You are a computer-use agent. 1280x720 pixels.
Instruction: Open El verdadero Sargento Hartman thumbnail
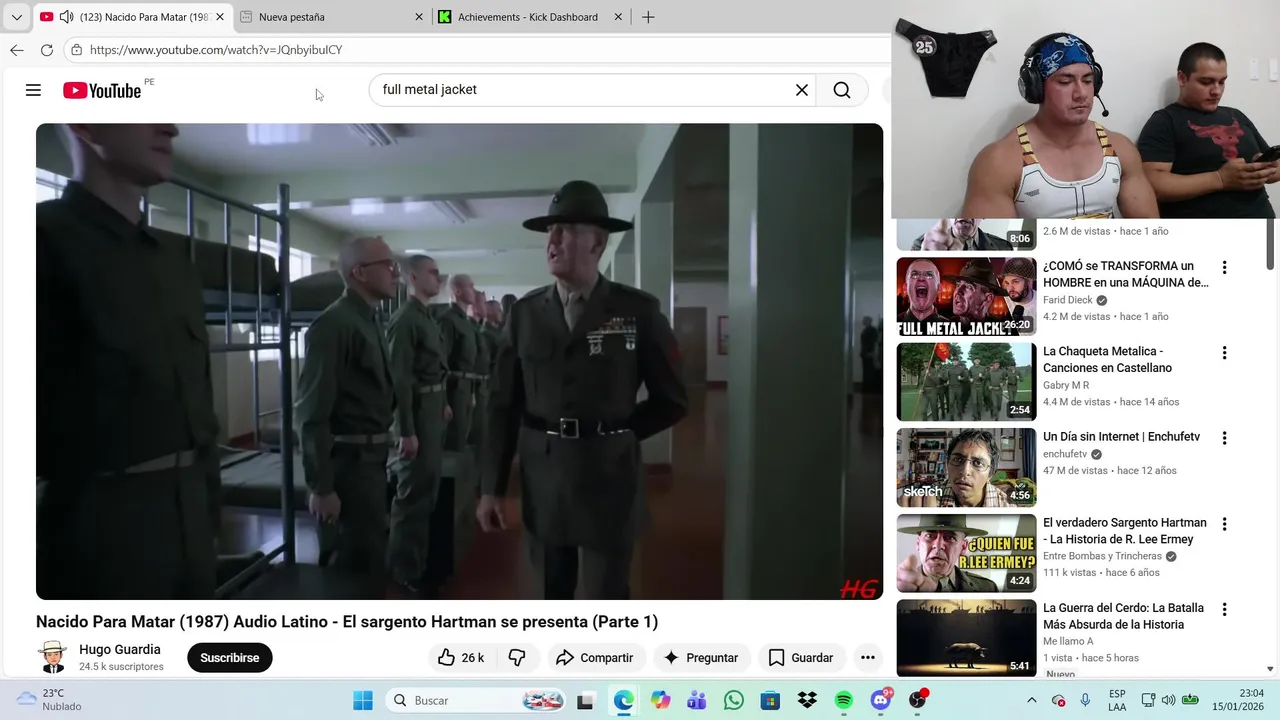click(x=966, y=553)
